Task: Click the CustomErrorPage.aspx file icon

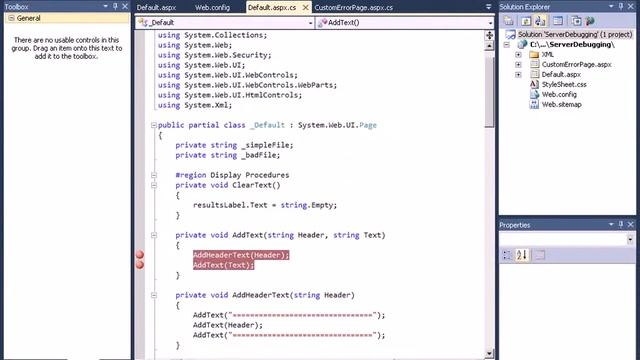Action: click(x=534, y=64)
